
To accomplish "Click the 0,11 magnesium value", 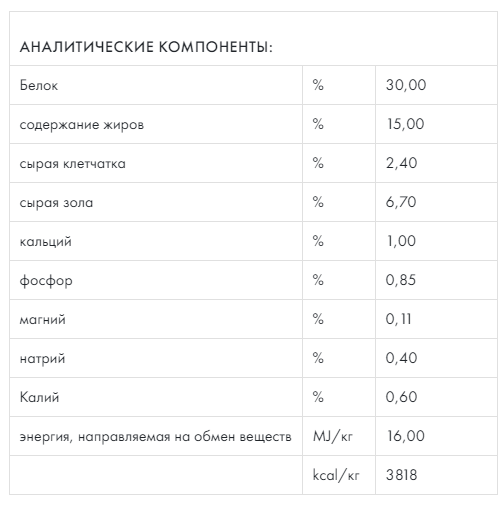I will point(398,319).
